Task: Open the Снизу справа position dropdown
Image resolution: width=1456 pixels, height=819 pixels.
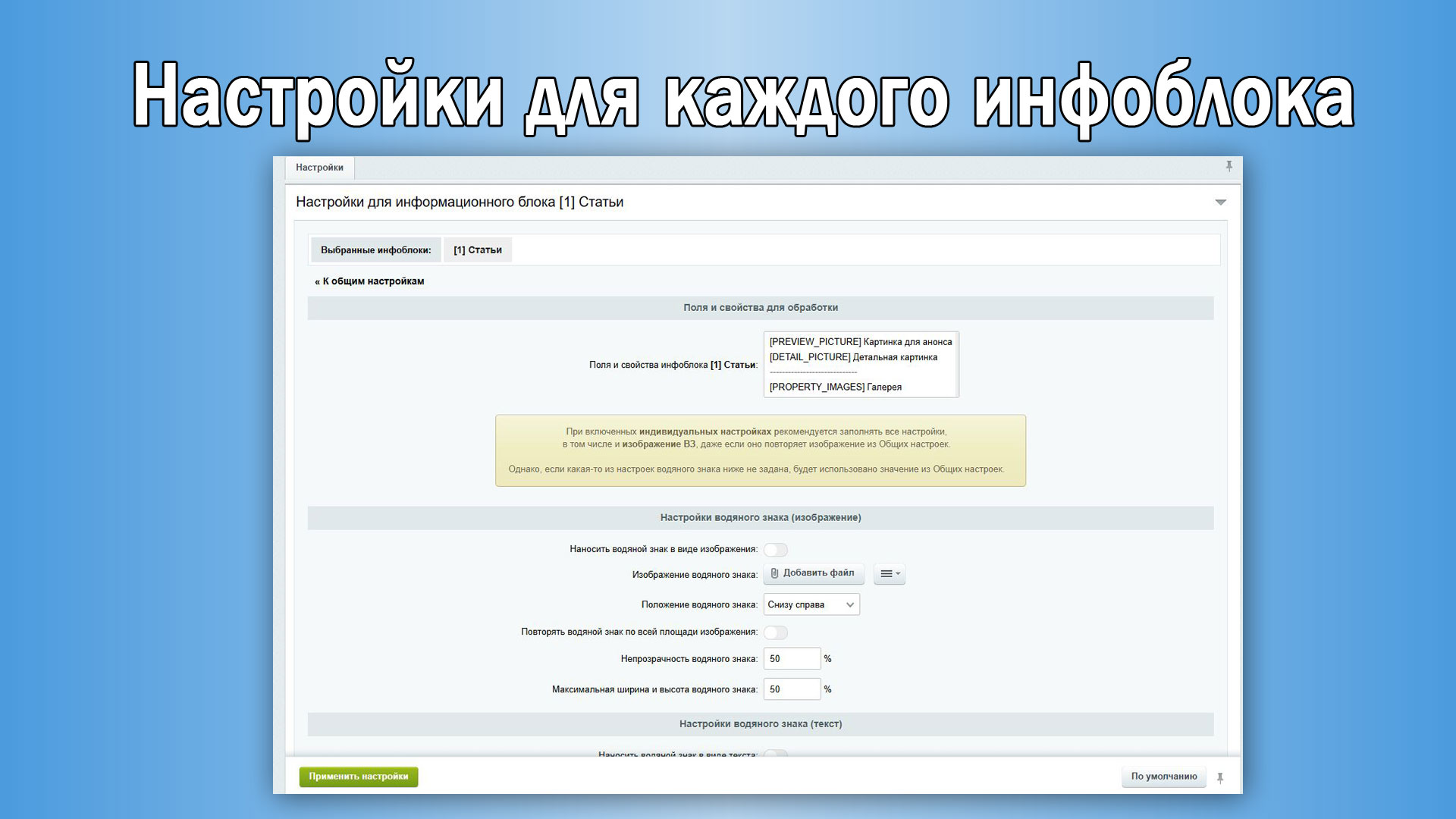Action: point(811,604)
